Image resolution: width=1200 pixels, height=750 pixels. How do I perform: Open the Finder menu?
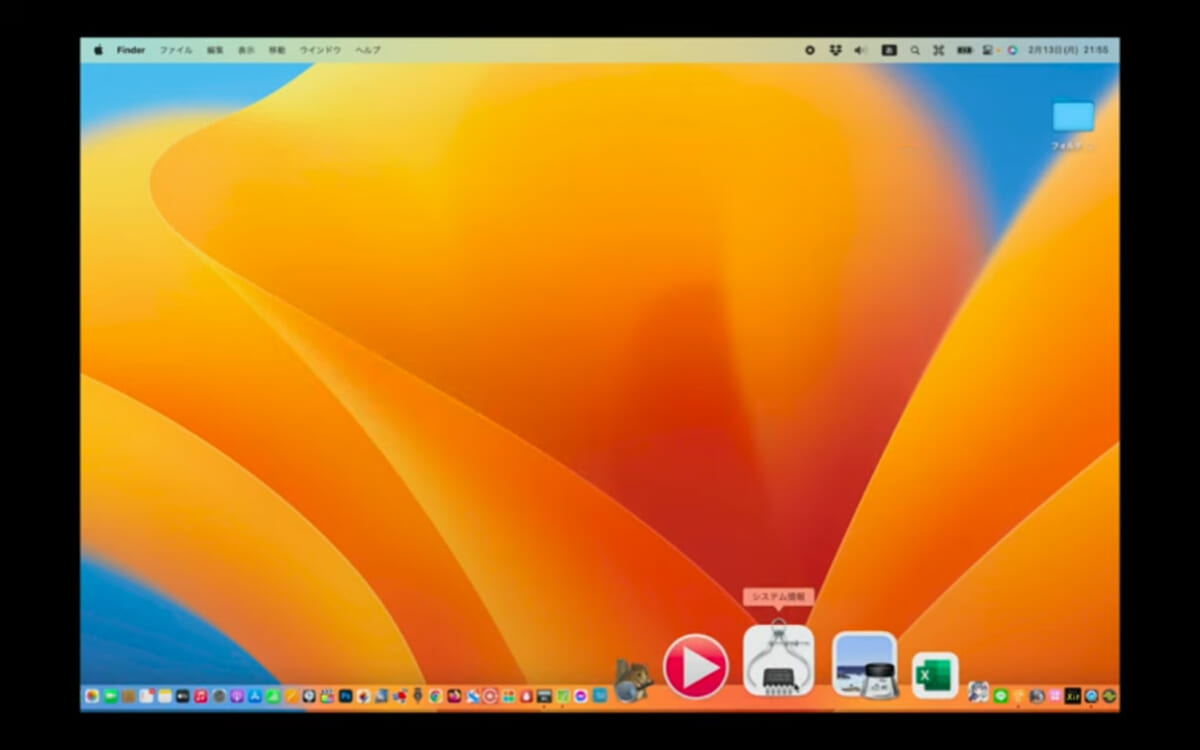pos(131,50)
